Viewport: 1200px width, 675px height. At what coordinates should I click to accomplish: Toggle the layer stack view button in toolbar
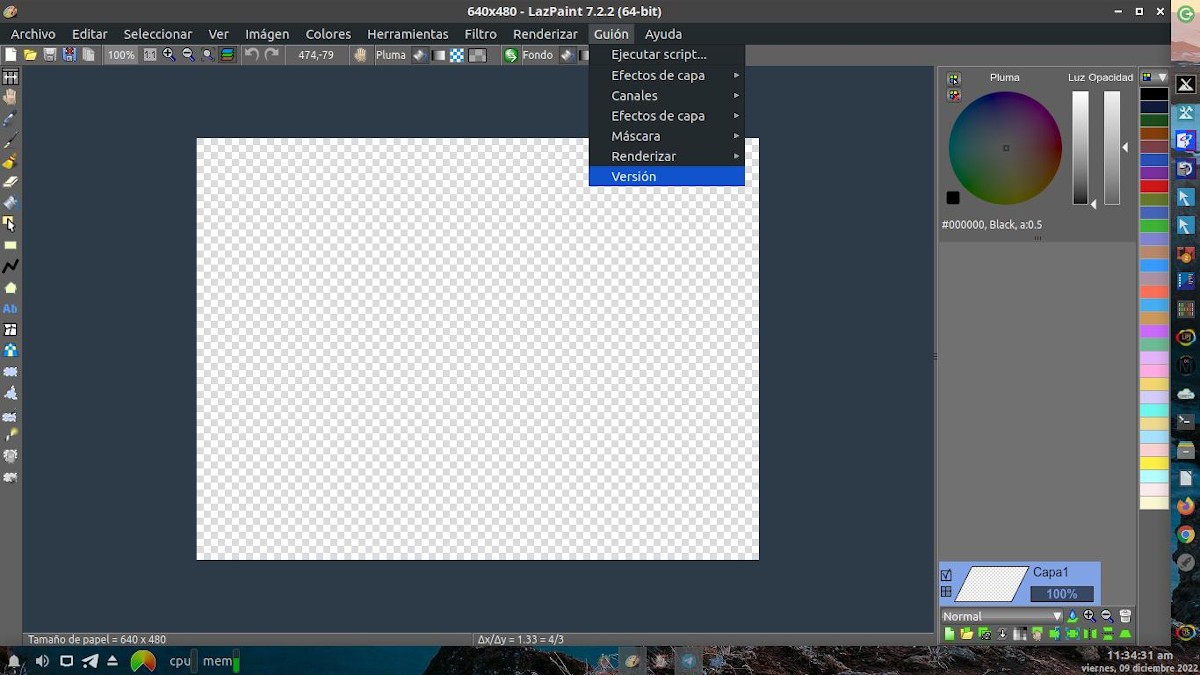point(227,55)
